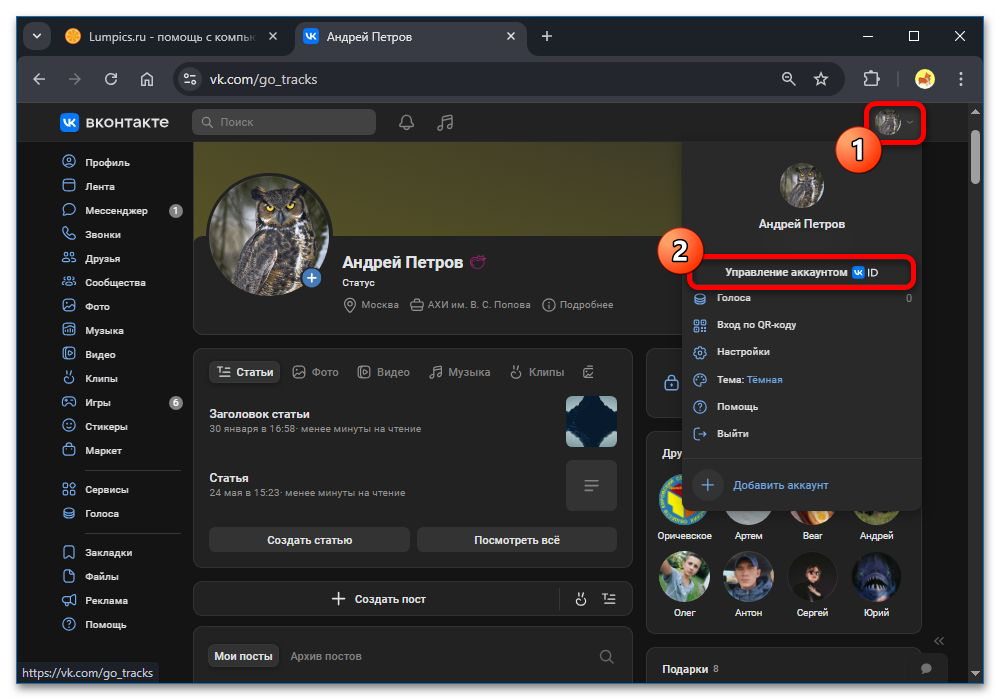Image resolution: width=1000 pixels, height=700 pixels.
Task: Open friend Олег's avatar
Action: click(684, 577)
